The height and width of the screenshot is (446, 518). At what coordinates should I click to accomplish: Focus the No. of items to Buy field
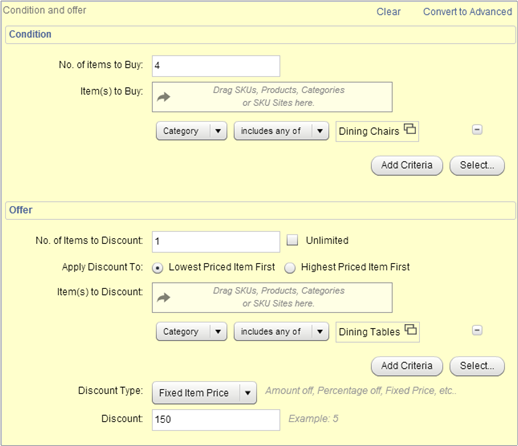[216, 66]
